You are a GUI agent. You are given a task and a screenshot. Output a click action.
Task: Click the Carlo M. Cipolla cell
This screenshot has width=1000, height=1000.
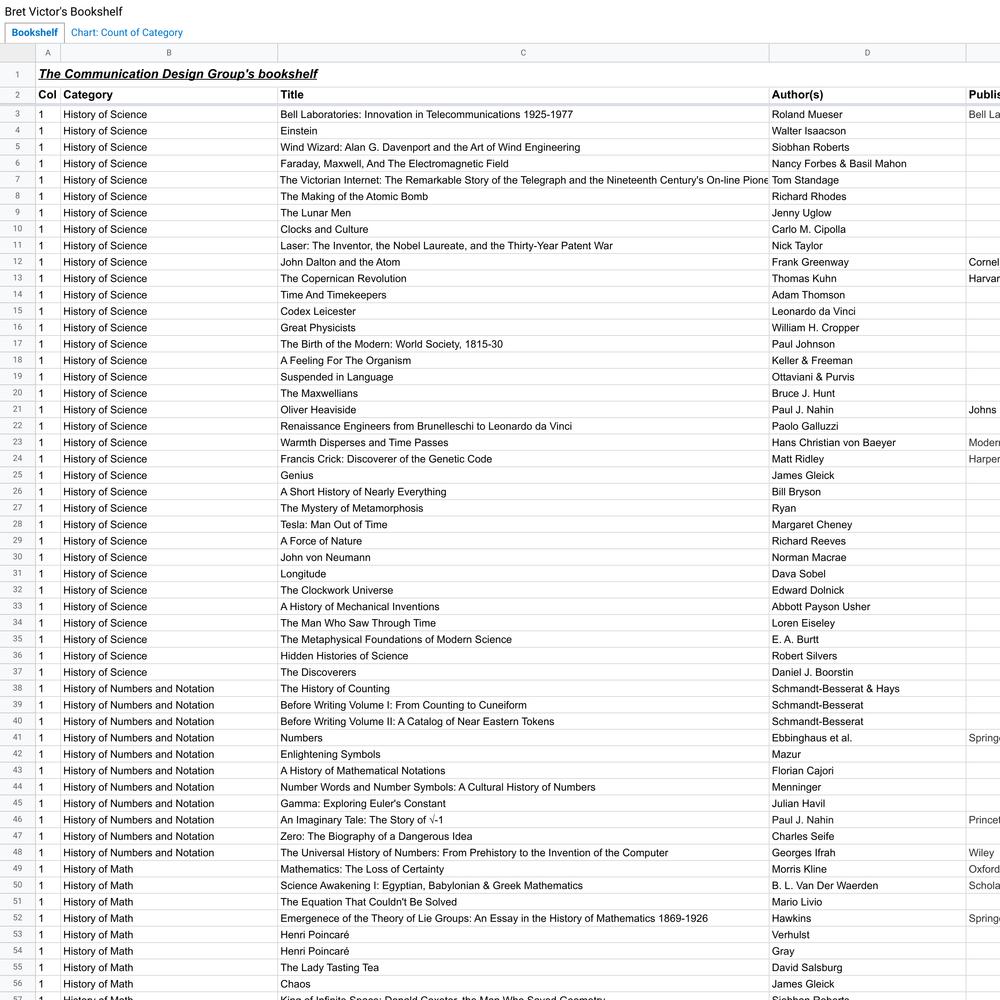[x=867, y=230]
